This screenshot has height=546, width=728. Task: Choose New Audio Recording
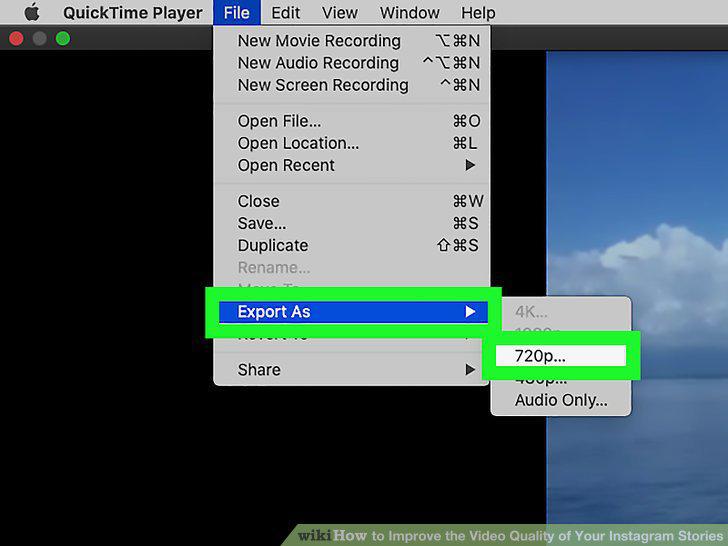351,63
